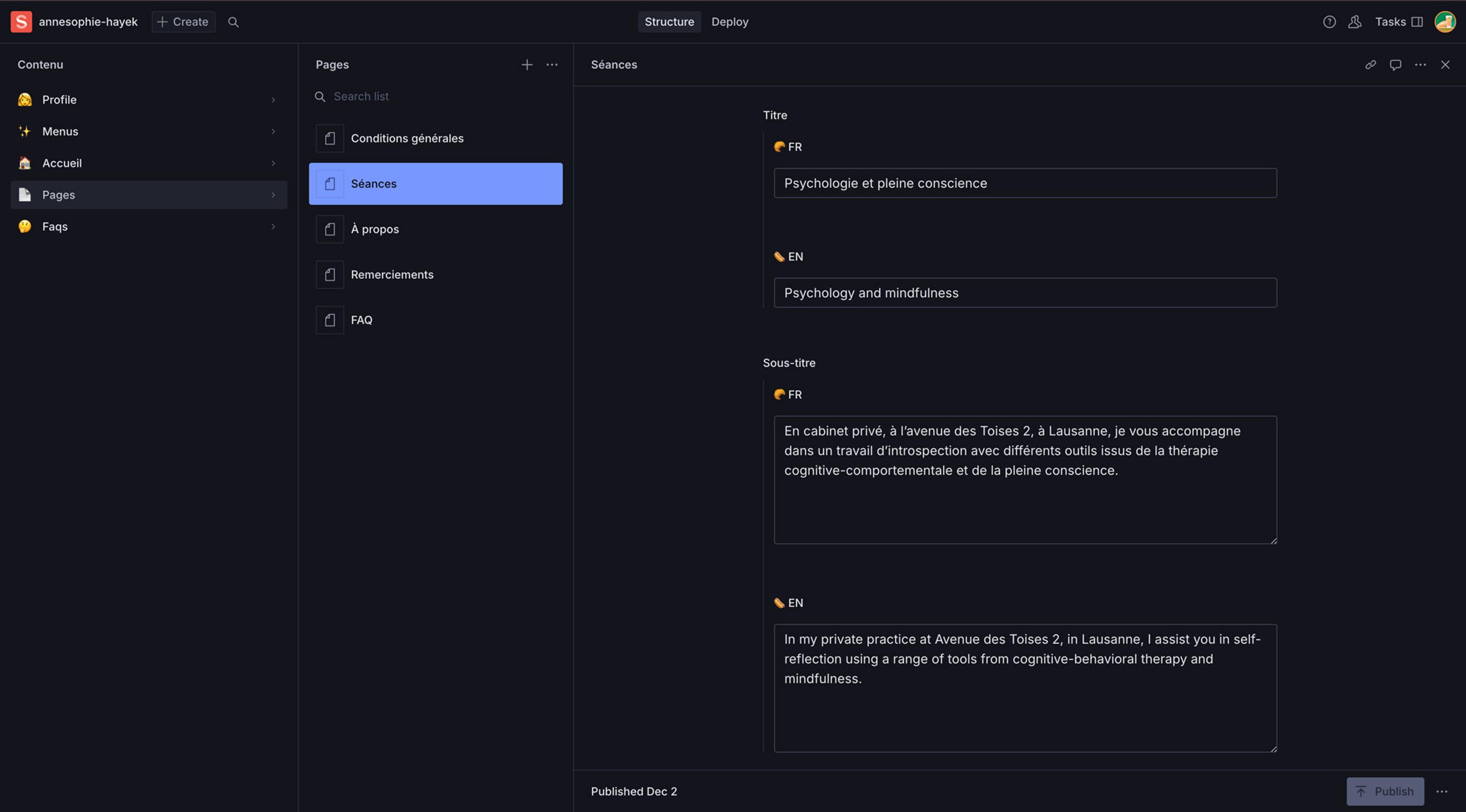Switch to the Structure tab

click(x=669, y=22)
